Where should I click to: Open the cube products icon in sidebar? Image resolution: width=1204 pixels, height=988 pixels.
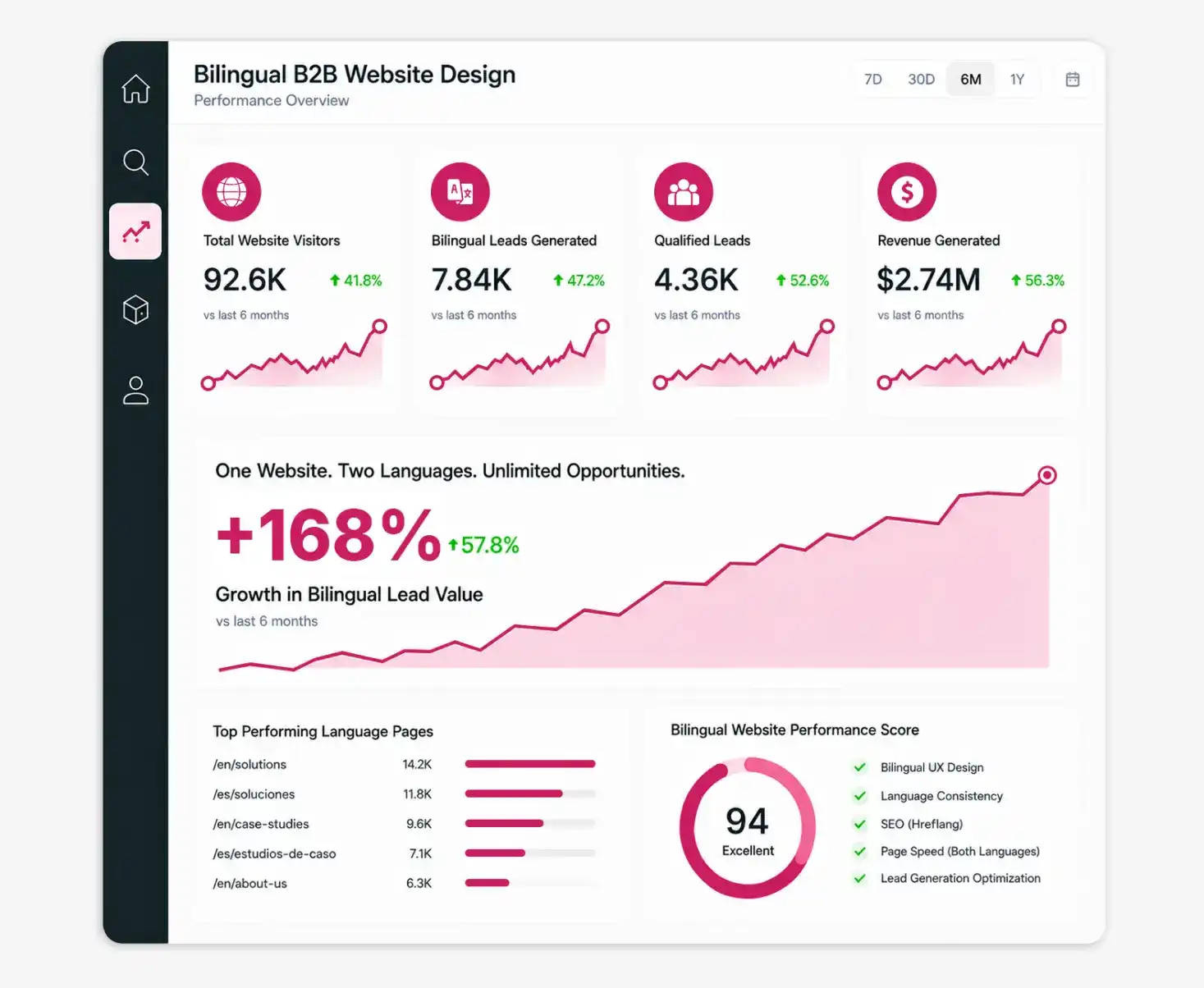(x=135, y=309)
